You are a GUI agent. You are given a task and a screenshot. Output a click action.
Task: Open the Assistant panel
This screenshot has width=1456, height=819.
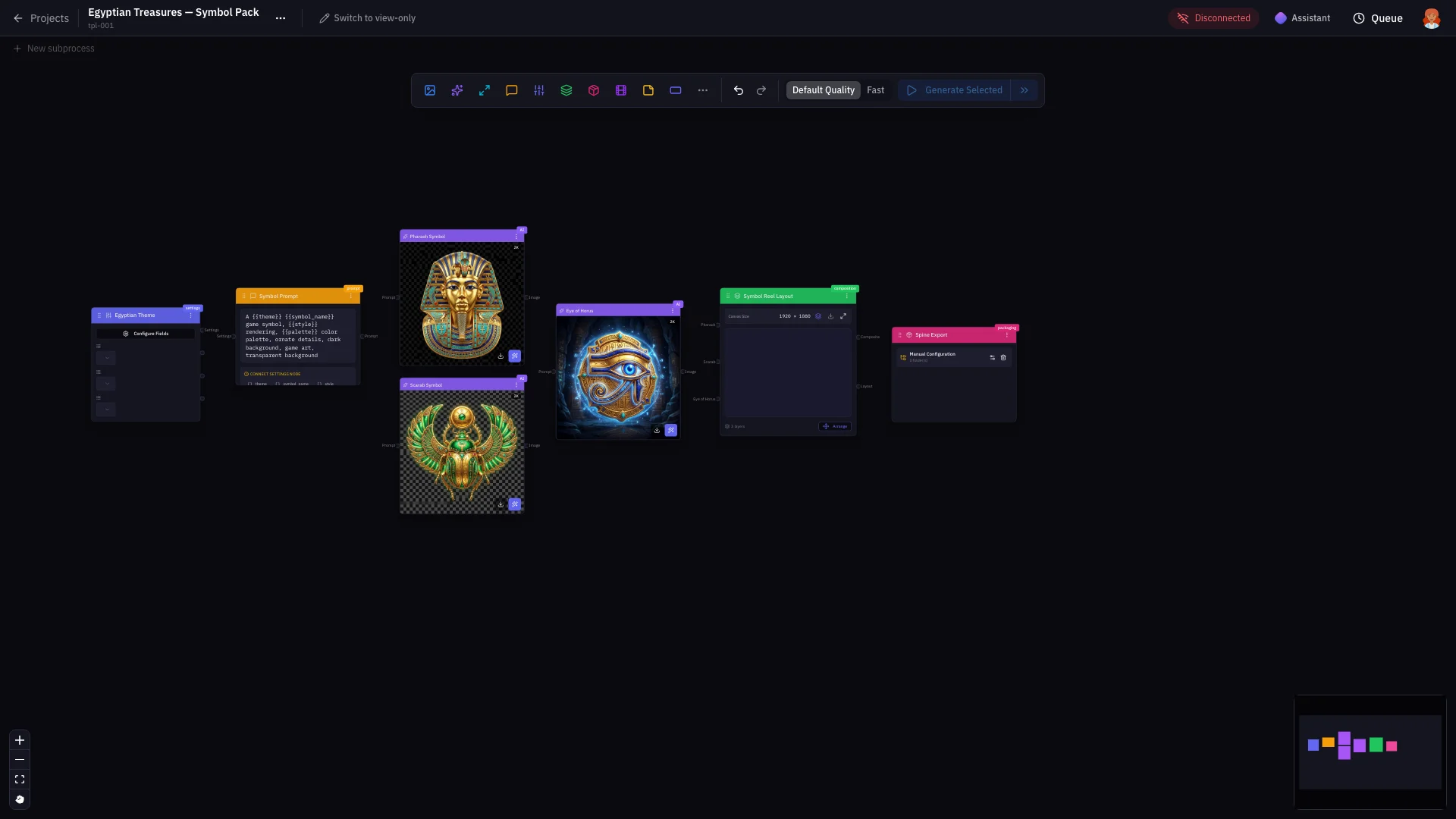click(1302, 18)
